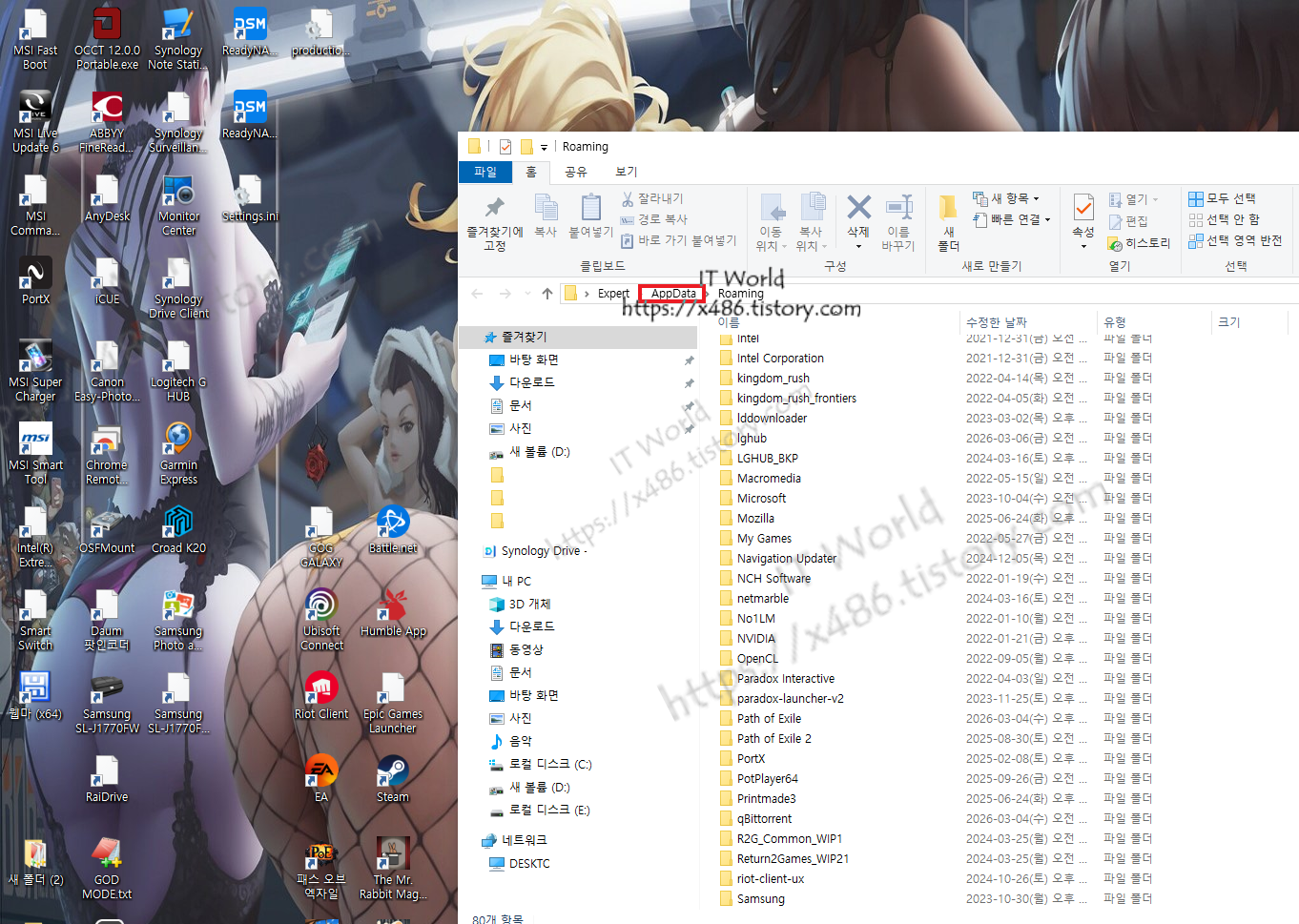Open the Garmin Express desktop icon
Screen dimensions: 1299x924
(x=178, y=455)
